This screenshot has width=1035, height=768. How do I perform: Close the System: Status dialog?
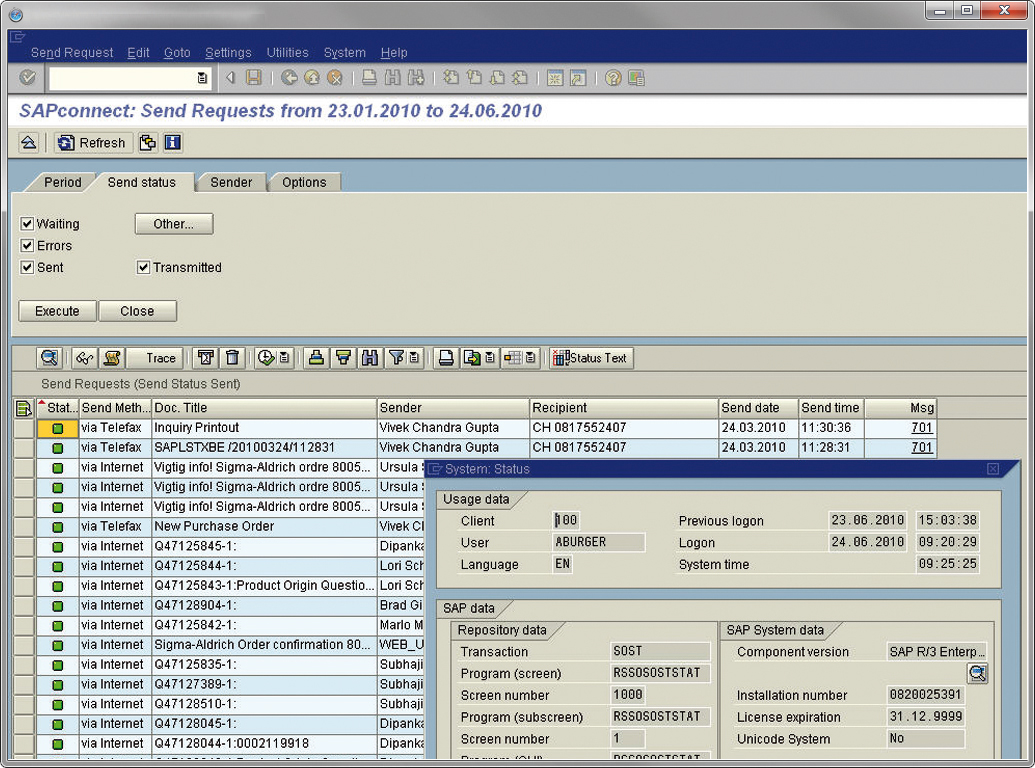[x=993, y=469]
